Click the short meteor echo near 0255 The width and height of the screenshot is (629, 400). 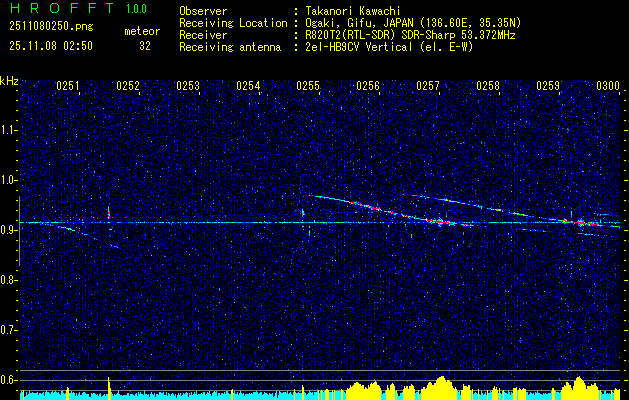click(x=303, y=213)
